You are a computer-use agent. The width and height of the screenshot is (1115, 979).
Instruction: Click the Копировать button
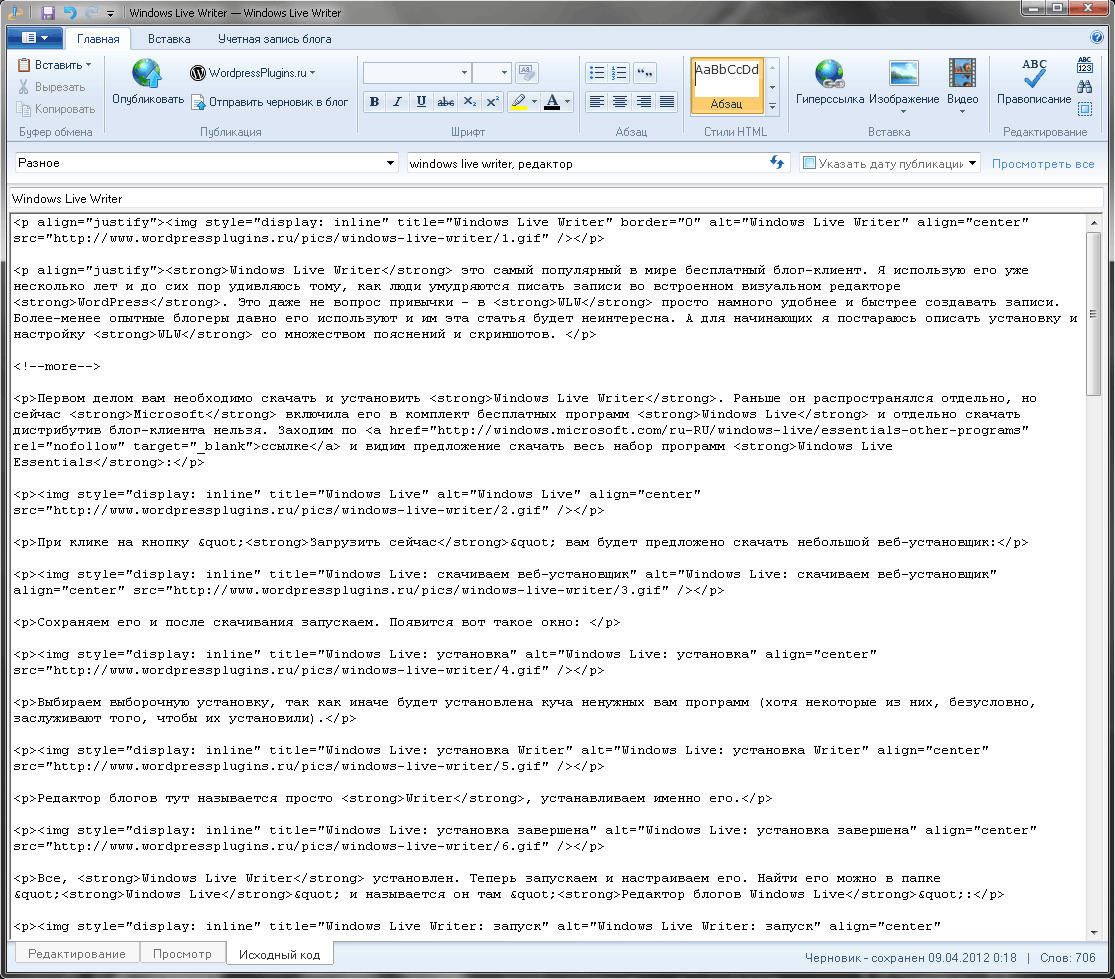(x=55, y=109)
